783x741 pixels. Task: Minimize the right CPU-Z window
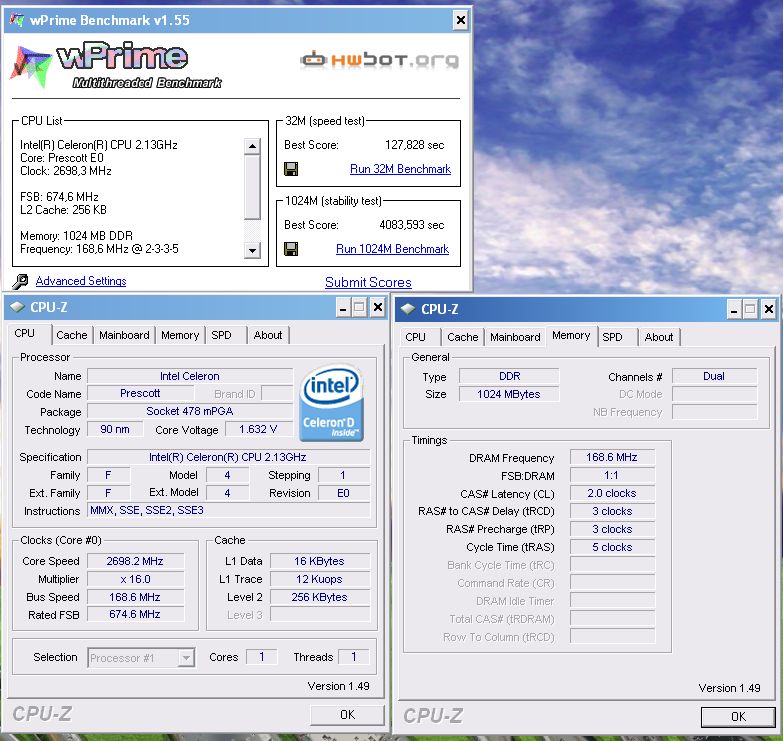(x=734, y=310)
